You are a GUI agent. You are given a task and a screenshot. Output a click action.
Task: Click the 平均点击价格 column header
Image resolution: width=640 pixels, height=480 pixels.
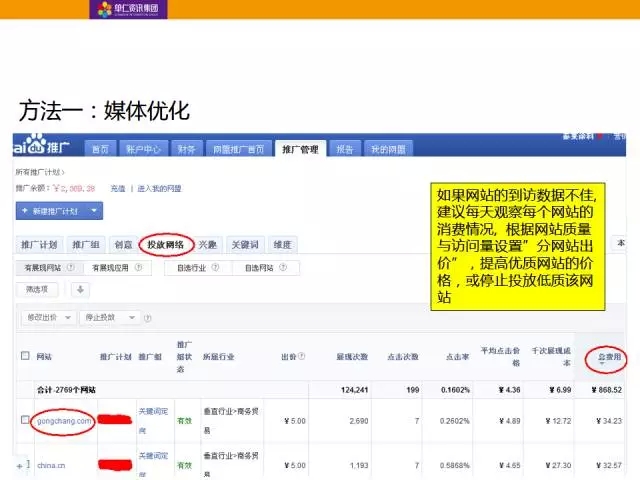500,356
